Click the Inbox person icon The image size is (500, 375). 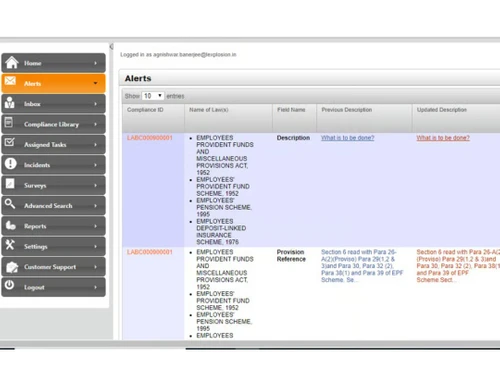point(10,103)
